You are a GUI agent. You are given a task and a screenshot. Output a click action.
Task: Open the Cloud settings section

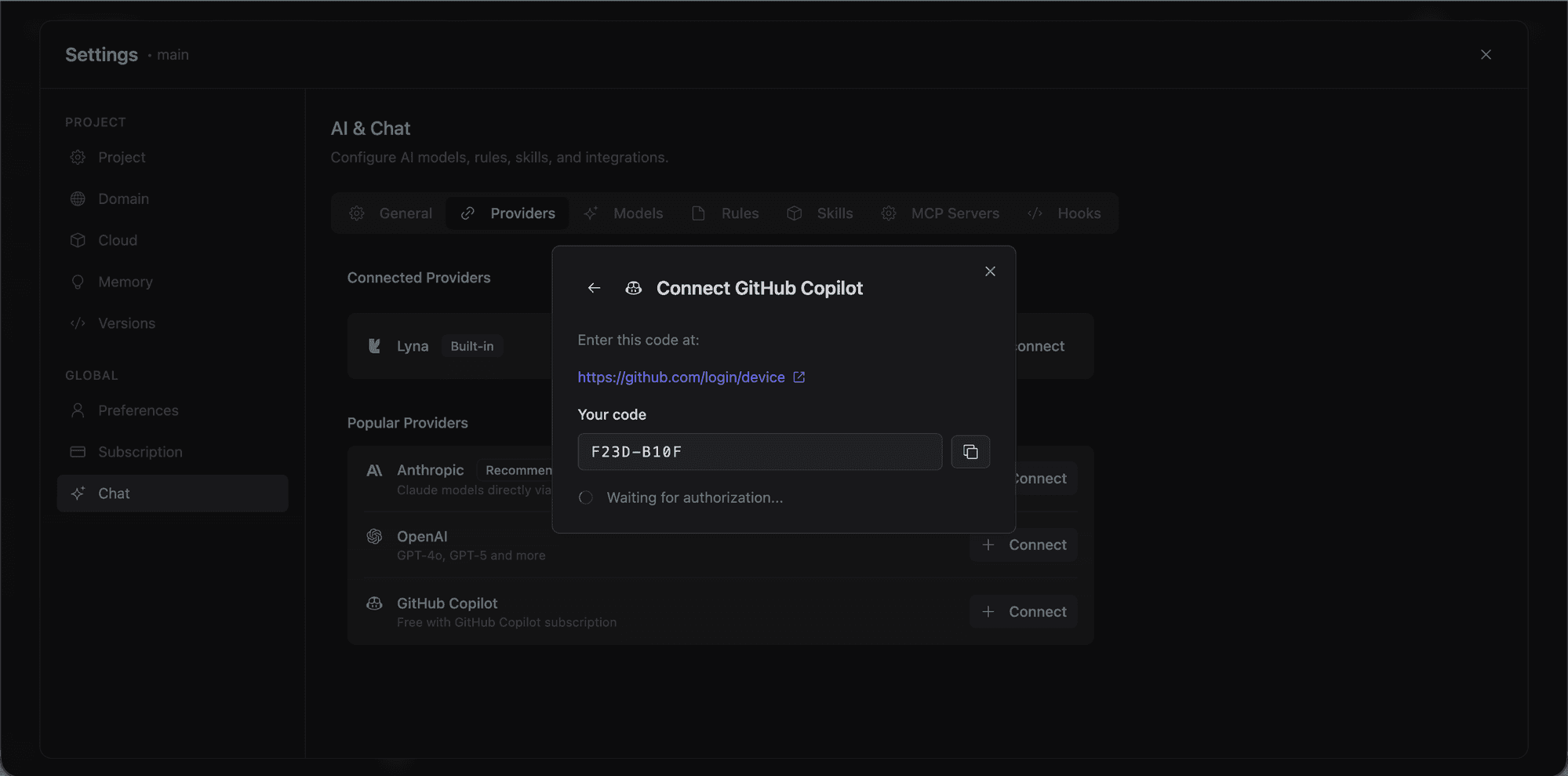pyautogui.click(x=117, y=240)
